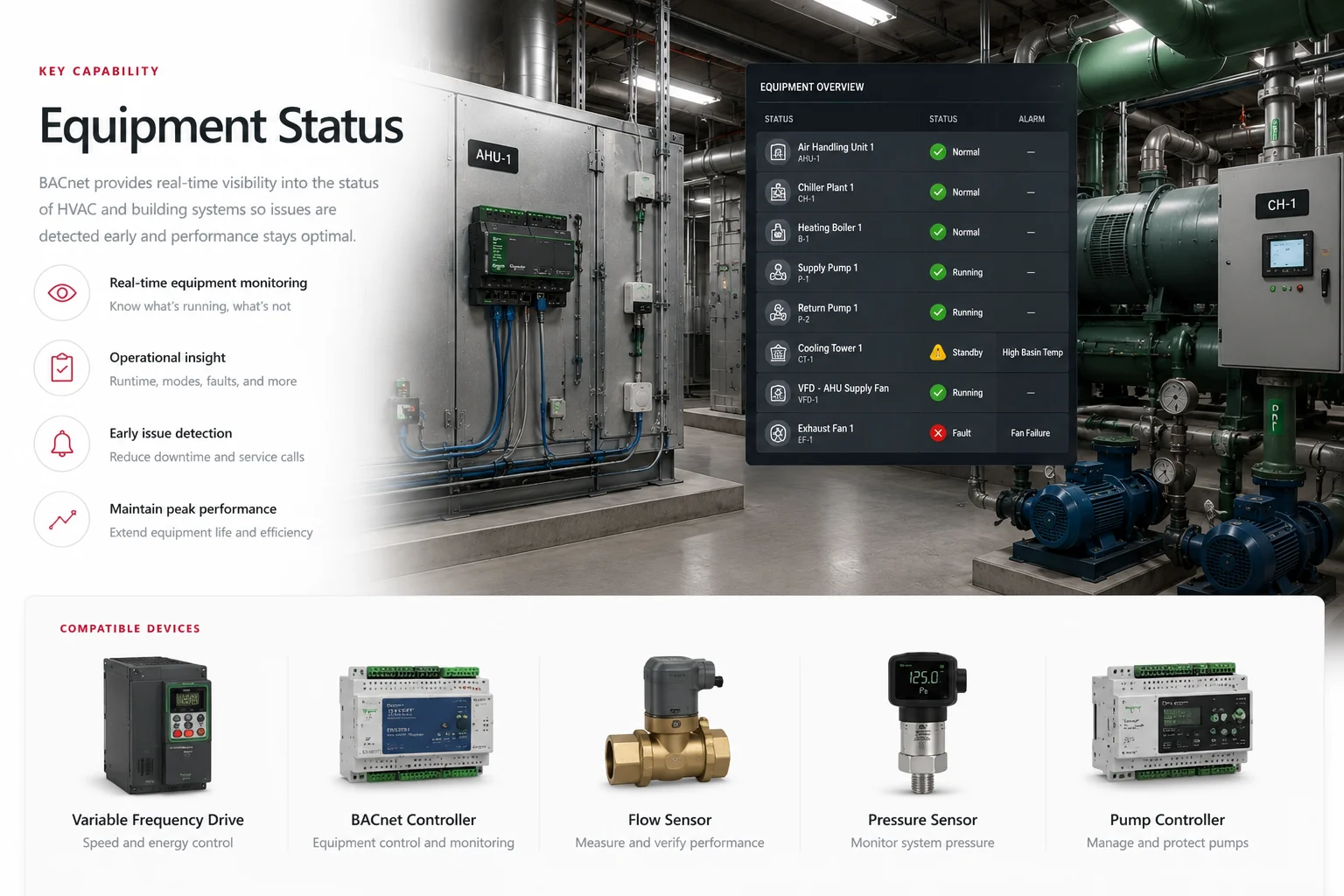The height and width of the screenshot is (896, 1344).
Task: Click the Early issue detection heading
Action: (x=171, y=433)
